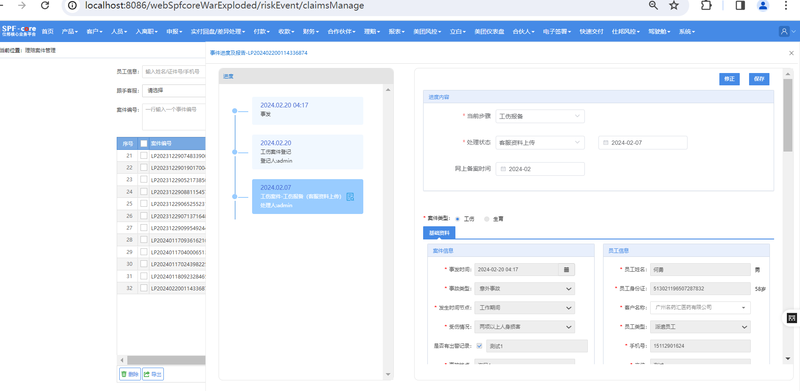Expand the 产品 menu in navbar
The width and height of the screenshot is (800, 391).
(x=69, y=31)
